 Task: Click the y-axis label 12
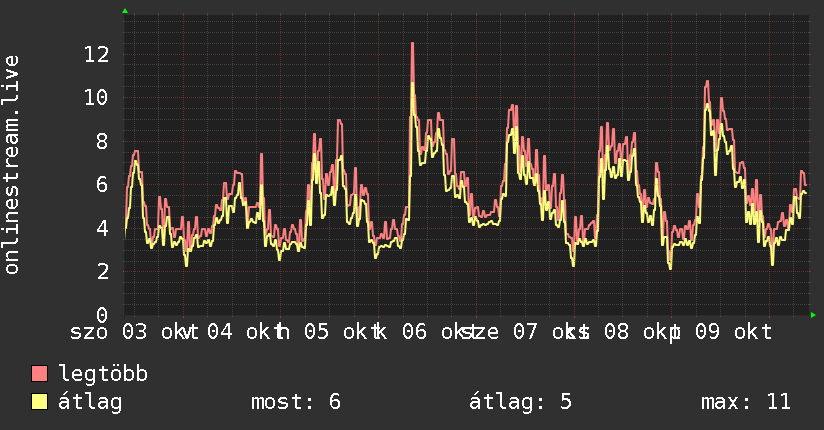(97, 54)
